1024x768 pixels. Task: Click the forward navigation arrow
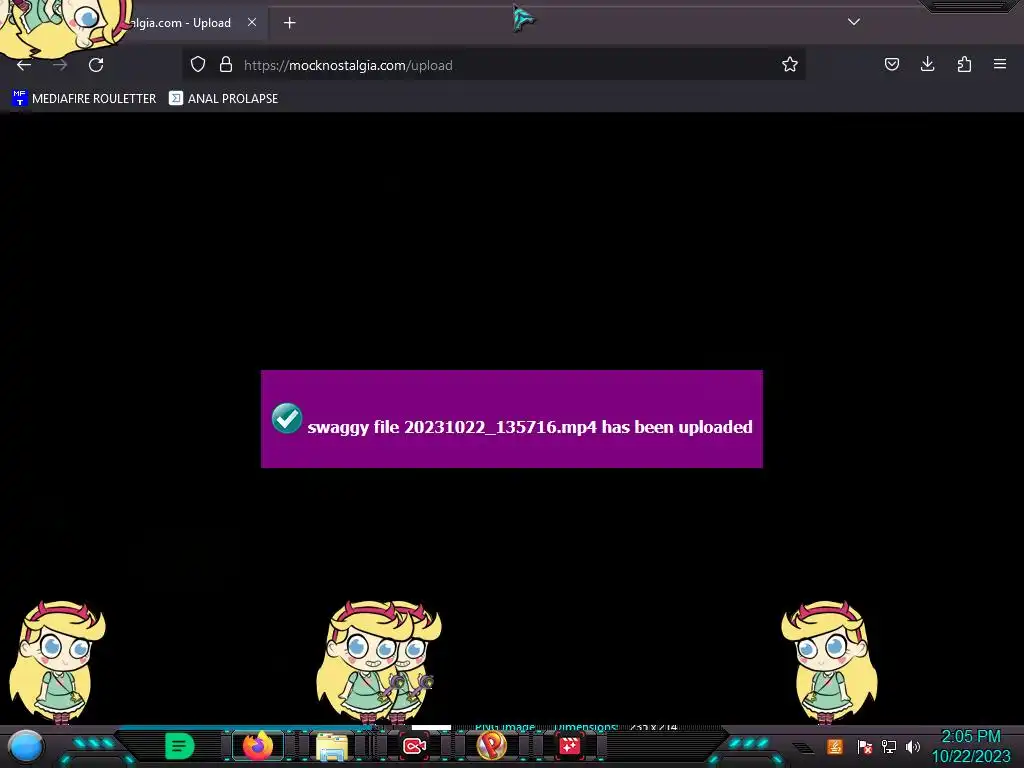point(60,65)
